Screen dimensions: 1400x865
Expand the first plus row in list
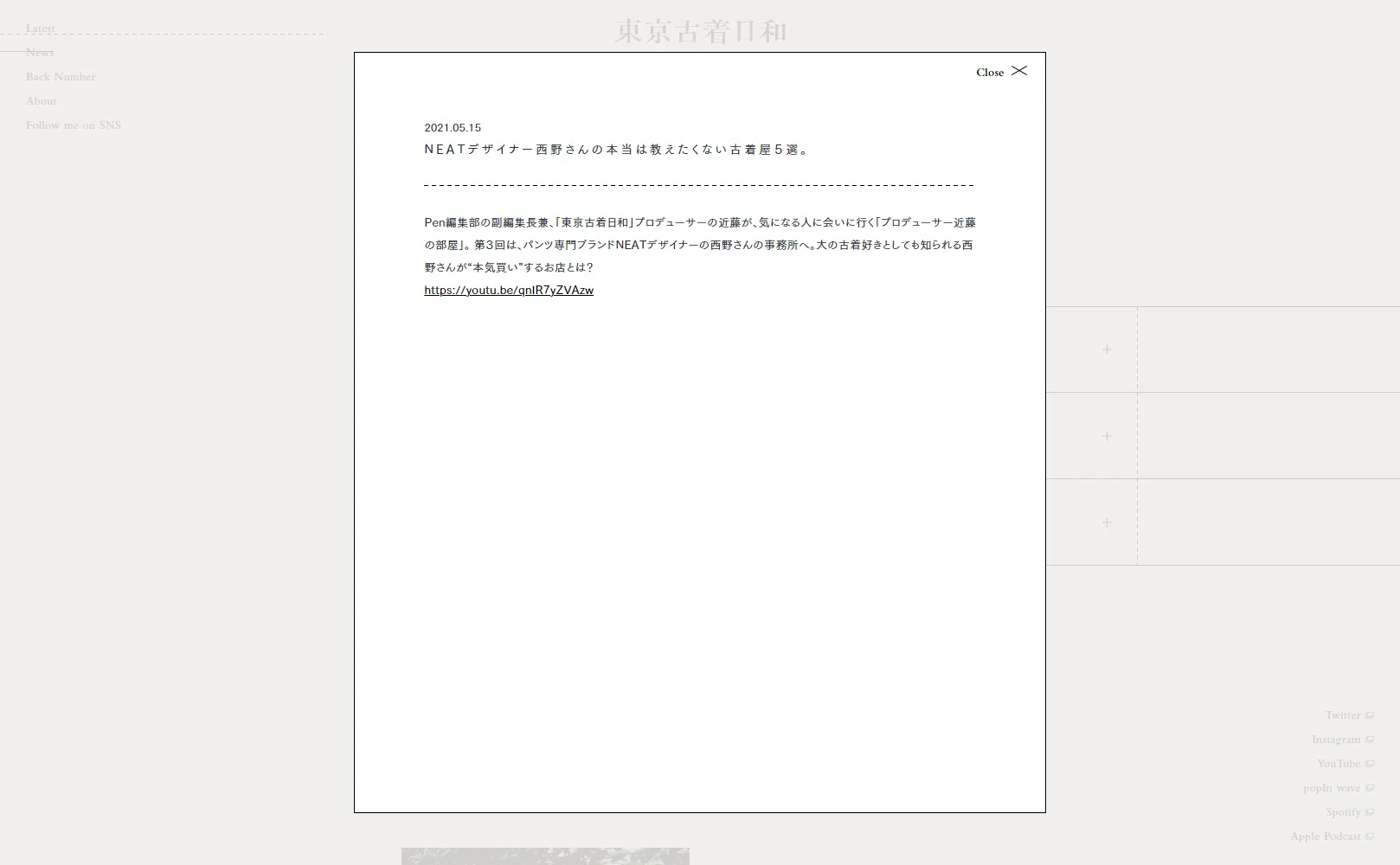tap(1107, 349)
